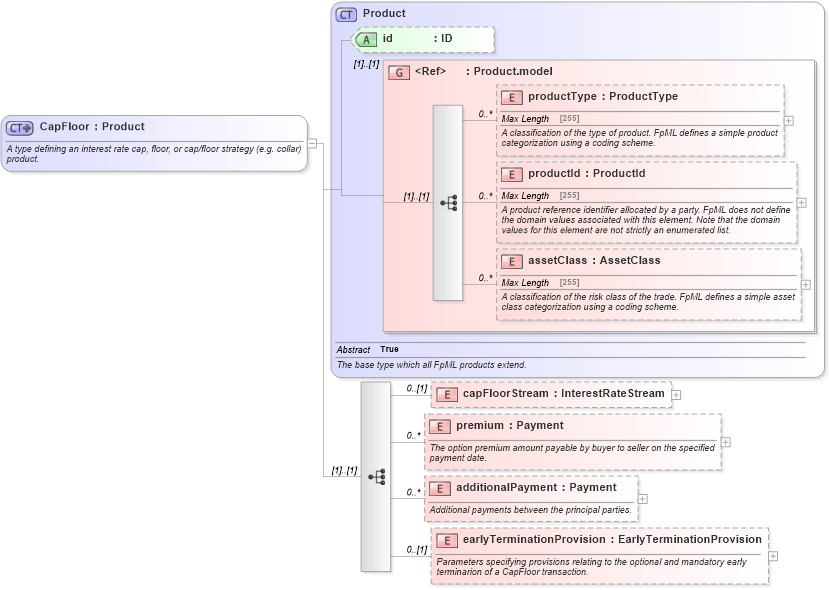
Task: Click the premium description about option premium amount
Action: pos(572,453)
